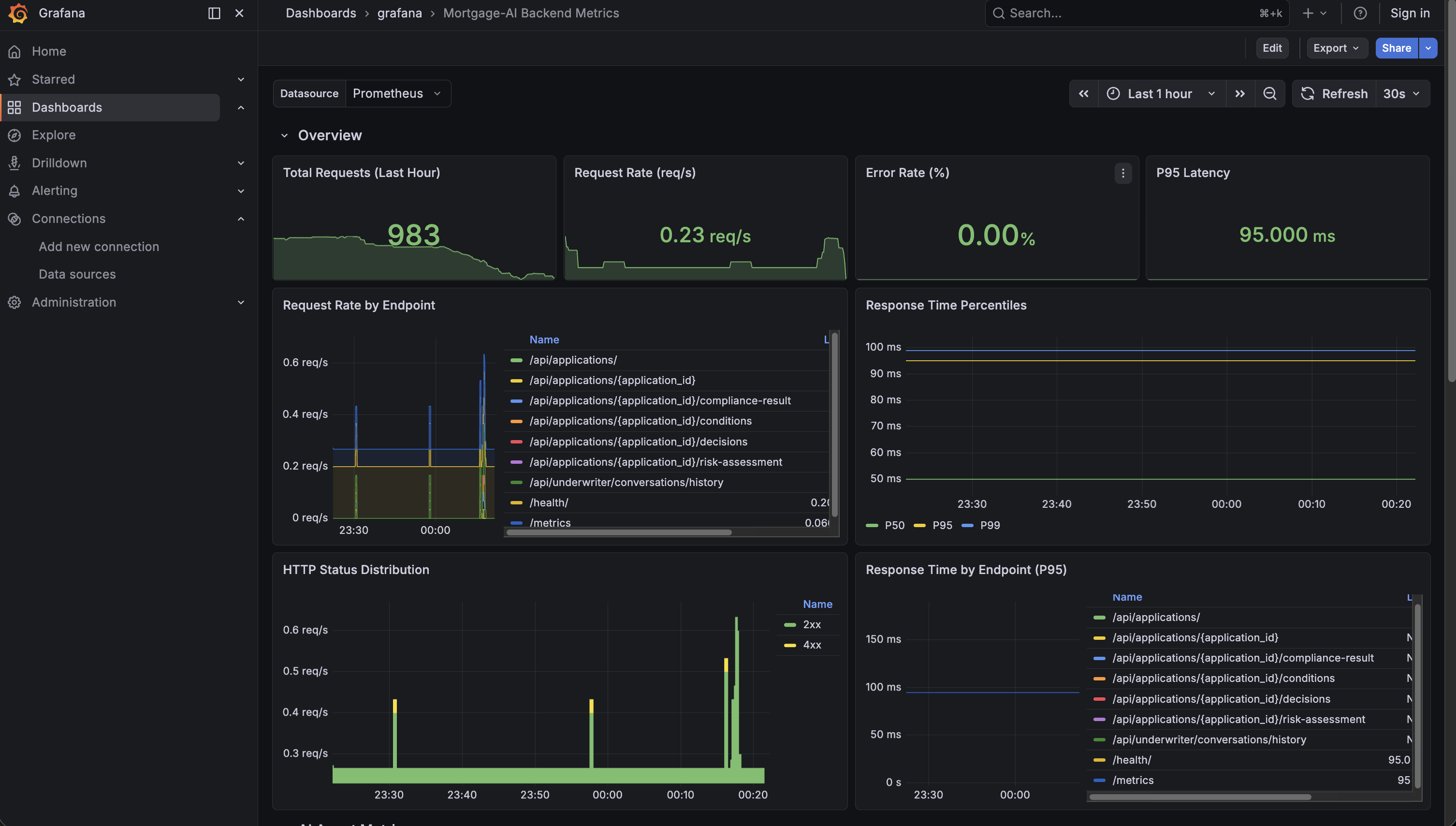Viewport: 1456px width, 826px height.
Task: Click the /api/applications/ green legend color swatch
Action: click(x=516, y=360)
